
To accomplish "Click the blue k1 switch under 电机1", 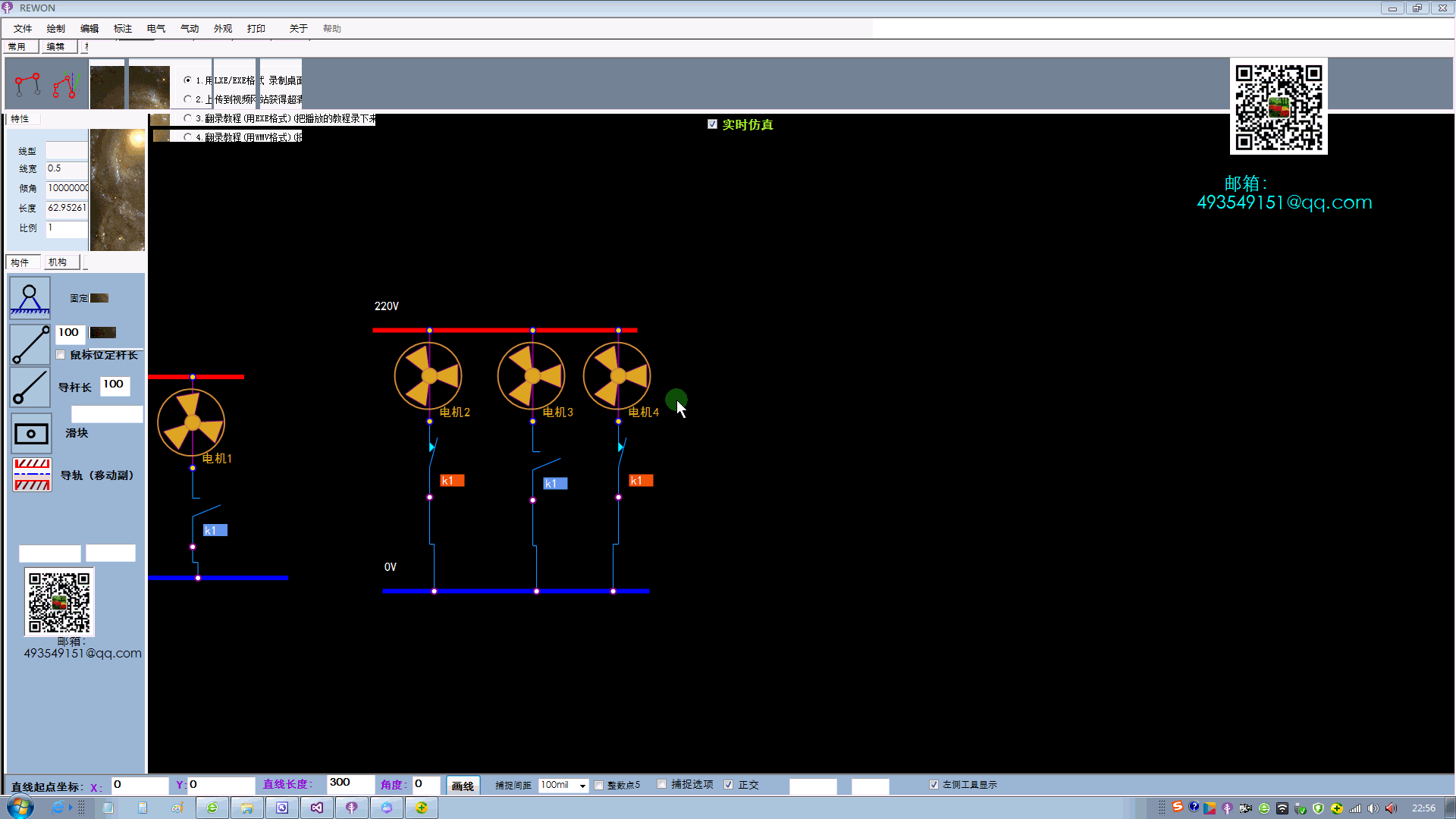I will pyautogui.click(x=215, y=531).
